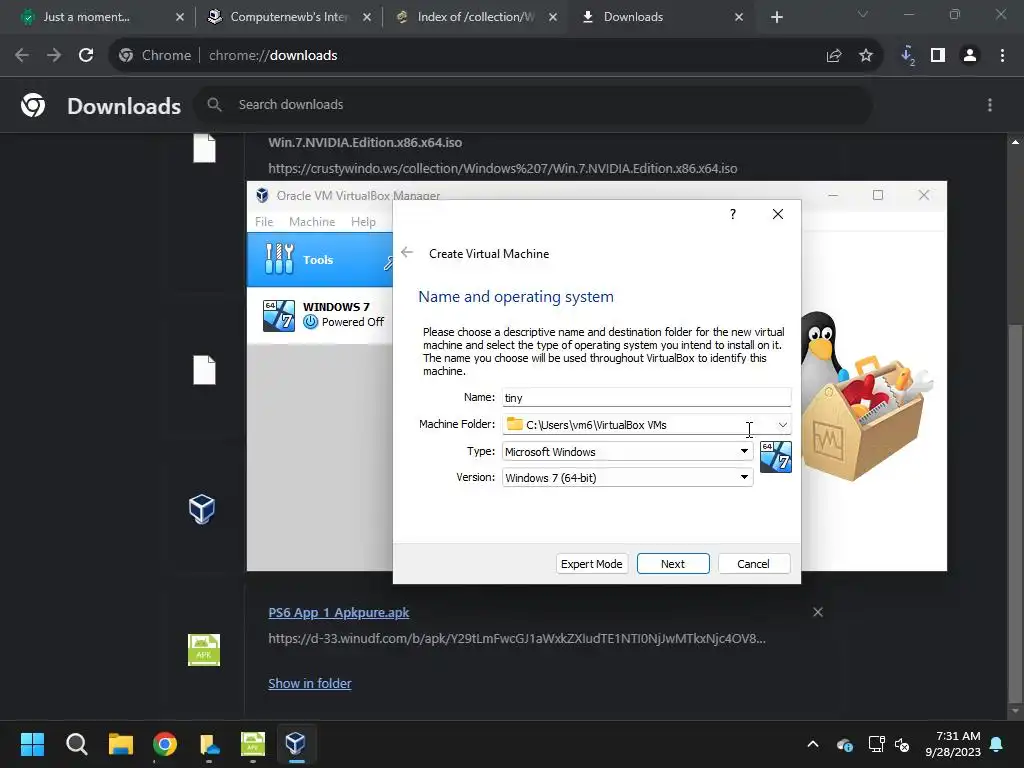
Task: Click the APK installer taskbar icon
Action: coord(253,744)
